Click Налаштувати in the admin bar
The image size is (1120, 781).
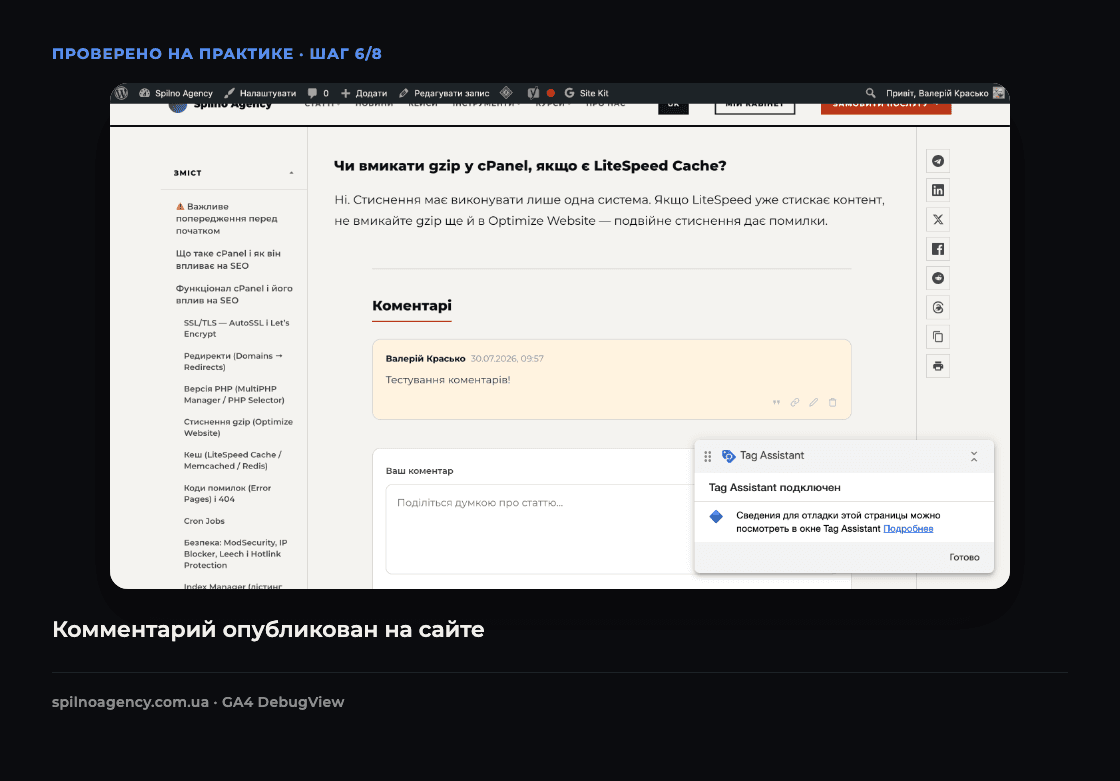coord(260,93)
